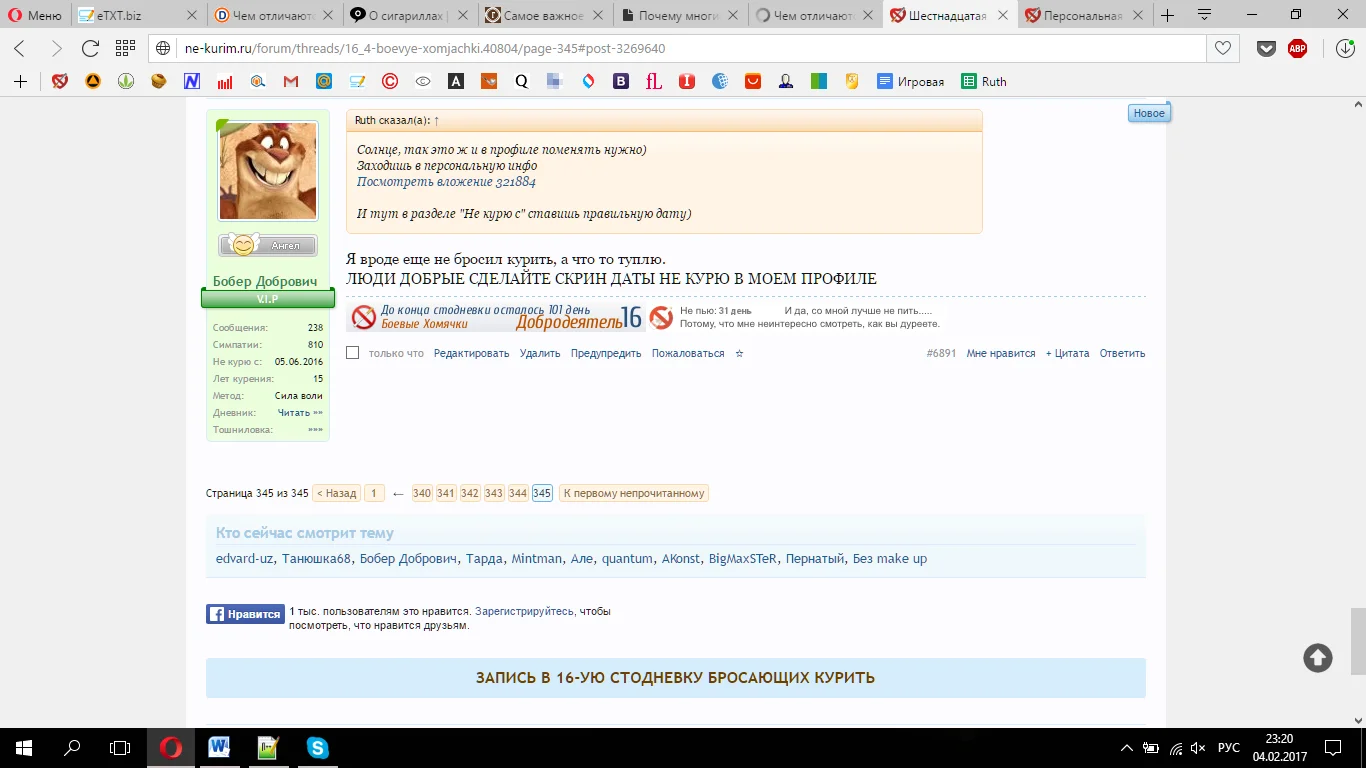This screenshot has width=1366, height=768.
Task: Click the star bookmark icon under the post
Action: (739, 353)
